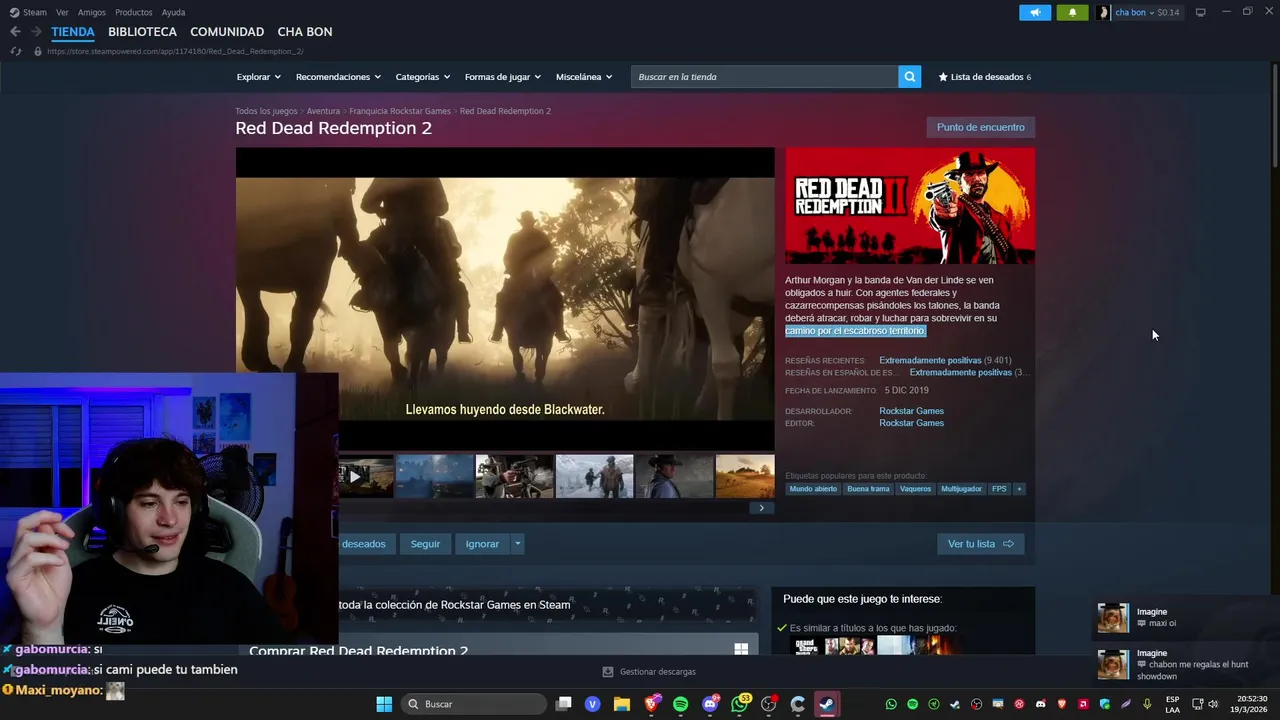Click the page's vertical scrollbar

click(x=1274, y=115)
